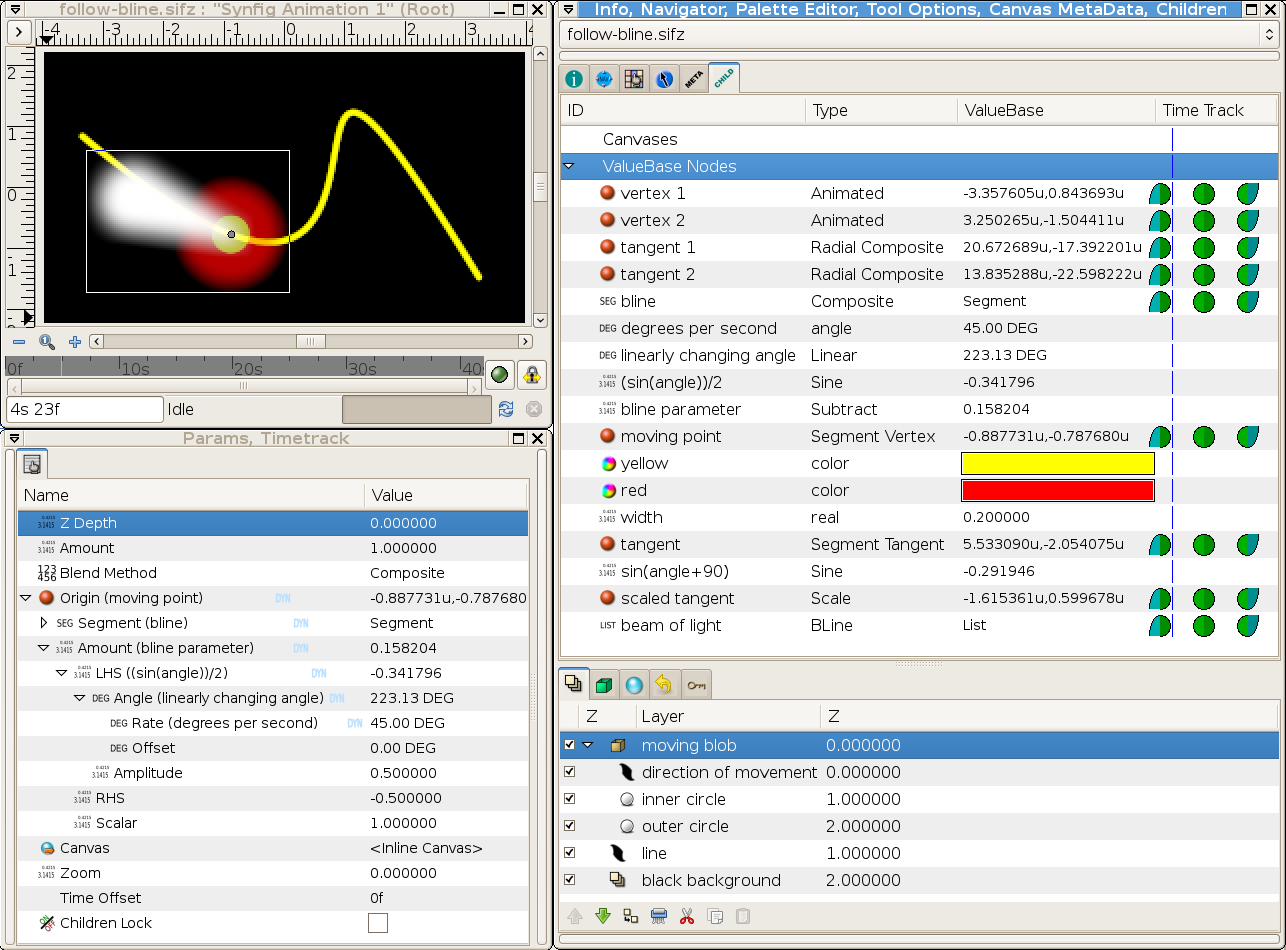Switch to the META tab
Image resolution: width=1286 pixels, height=950 pixels.
694,79
